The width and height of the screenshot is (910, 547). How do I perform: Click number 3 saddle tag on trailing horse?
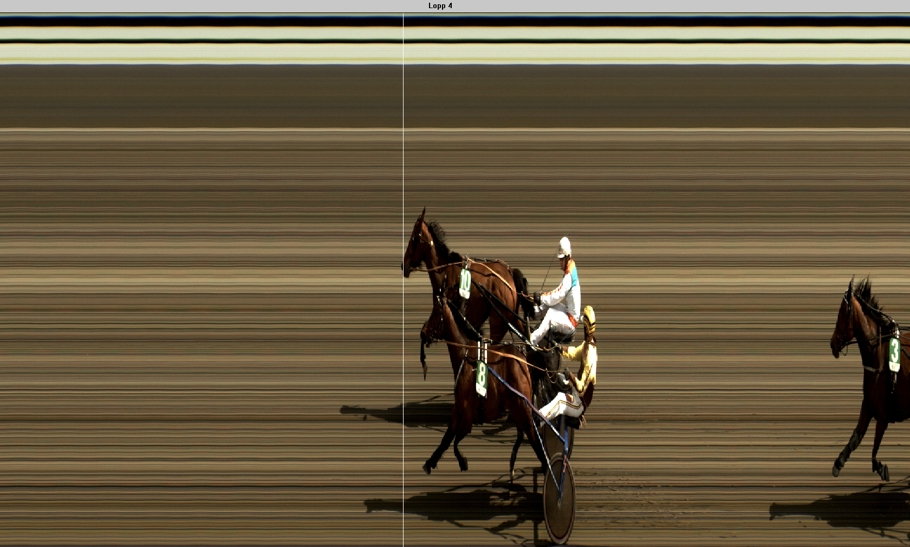(894, 354)
